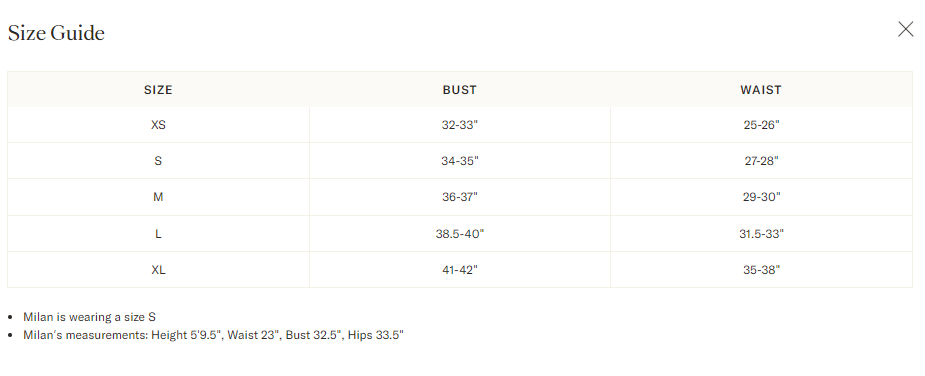
Task: Select bust measurement 32-33"
Action: click(x=460, y=125)
